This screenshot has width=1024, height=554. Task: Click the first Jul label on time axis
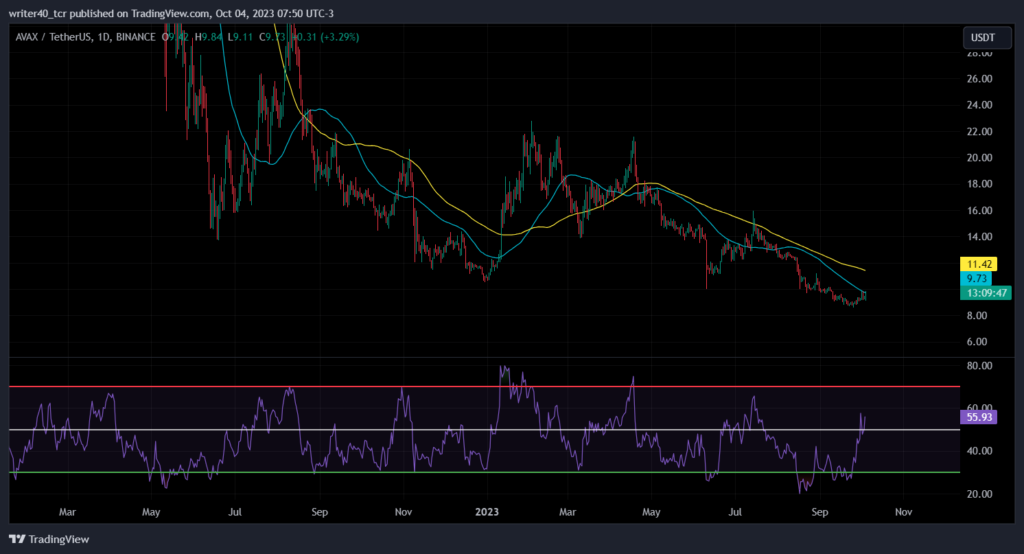pyautogui.click(x=234, y=512)
